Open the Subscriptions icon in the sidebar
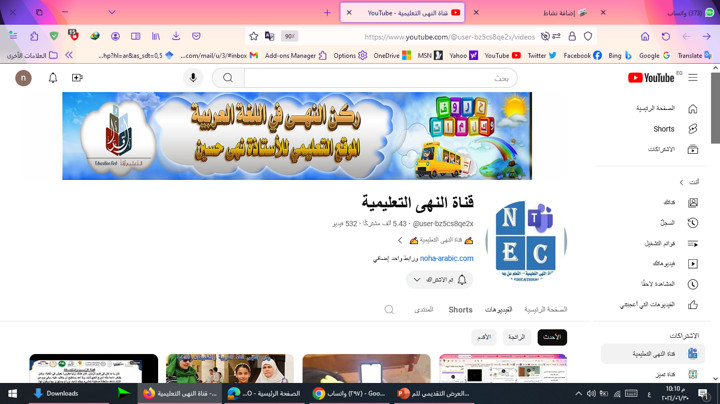Viewport: 720px width, 404px height. (692, 149)
